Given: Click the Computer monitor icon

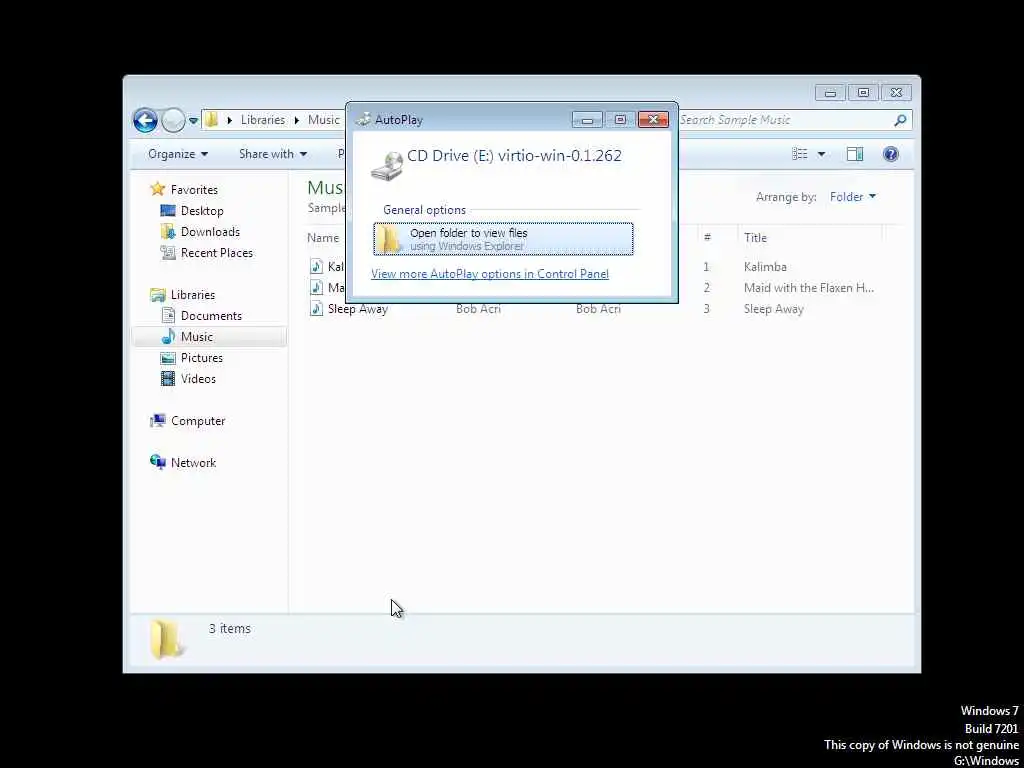Looking at the screenshot, I should 157,421.
